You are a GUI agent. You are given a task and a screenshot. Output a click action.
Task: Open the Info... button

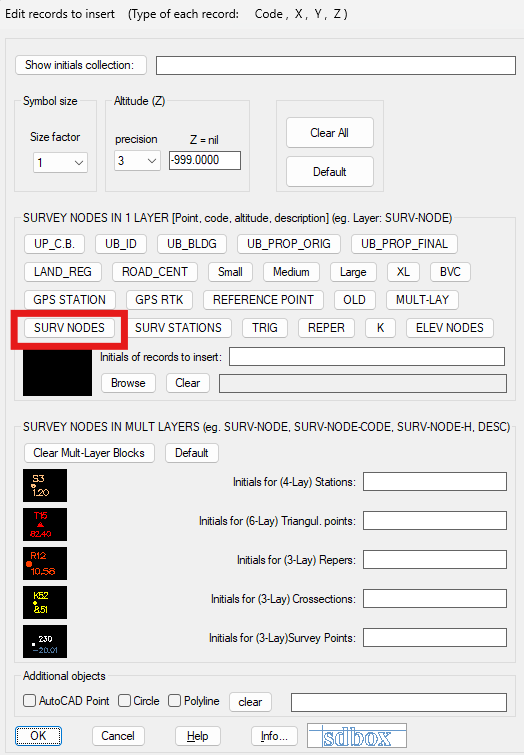pyautogui.click(x=274, y=736)
